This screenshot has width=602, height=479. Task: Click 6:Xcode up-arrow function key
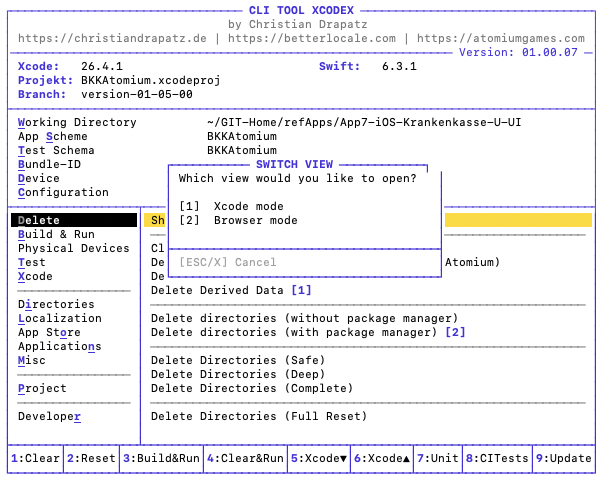coord(382,458)
